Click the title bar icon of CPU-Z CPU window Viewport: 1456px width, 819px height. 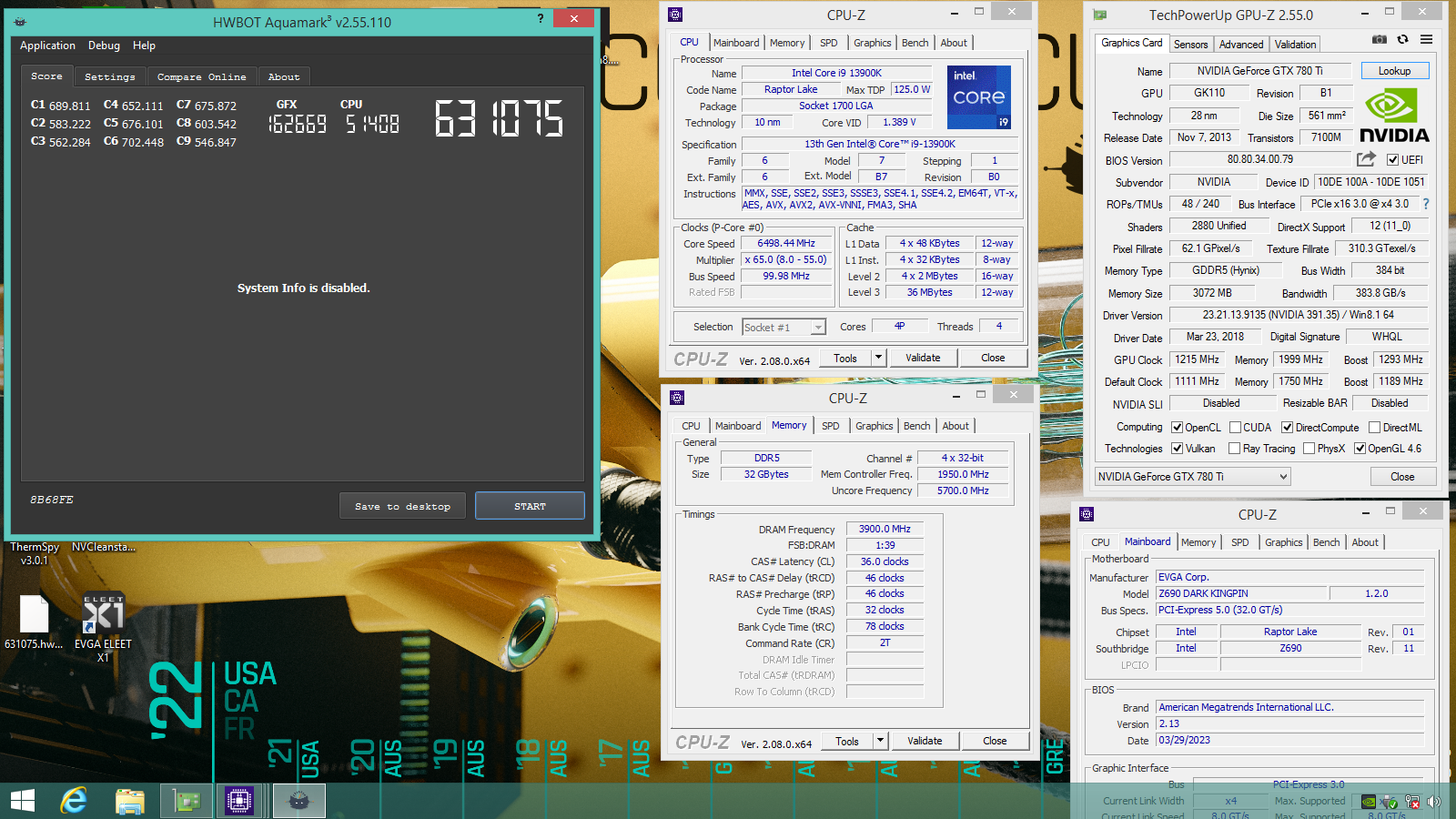(x=675, y=15)
